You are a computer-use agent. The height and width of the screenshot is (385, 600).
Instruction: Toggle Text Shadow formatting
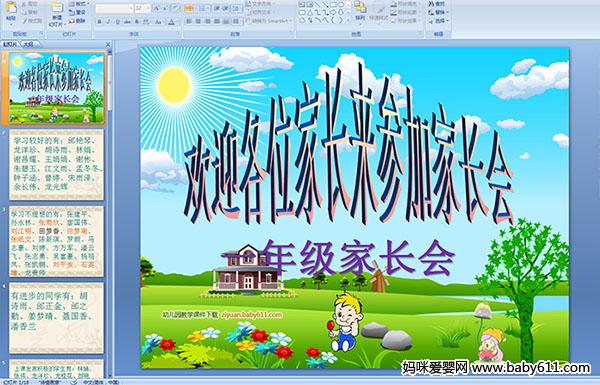(137, 22)
